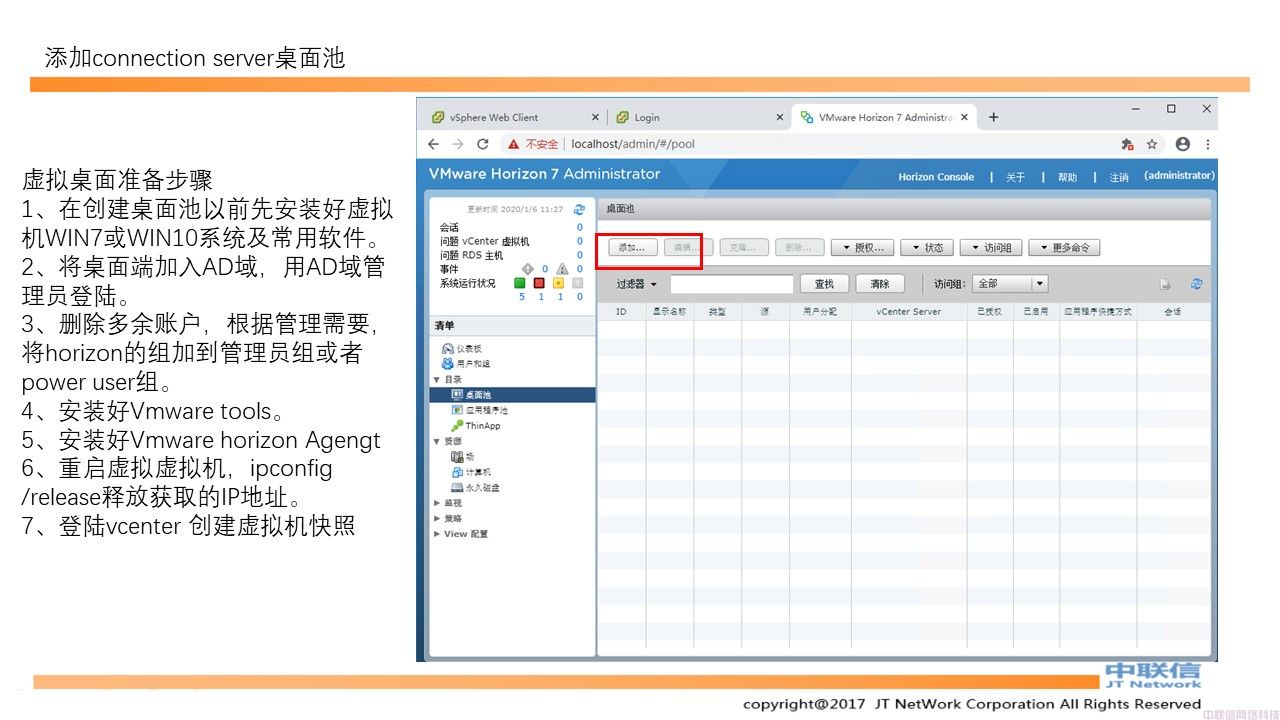Bookmark the page with the star icon

tap(1152, 144)
